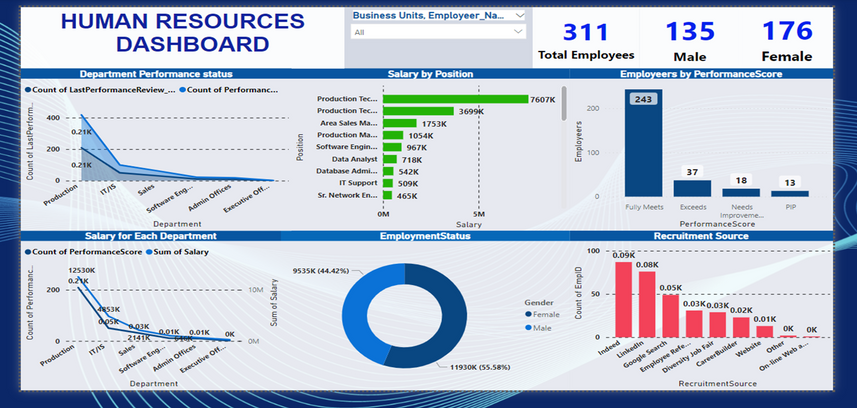The height and width of the screenshot is (408, 857).
Task: Select the Exceeds bar with 37 employees
Action: (691, 187)
